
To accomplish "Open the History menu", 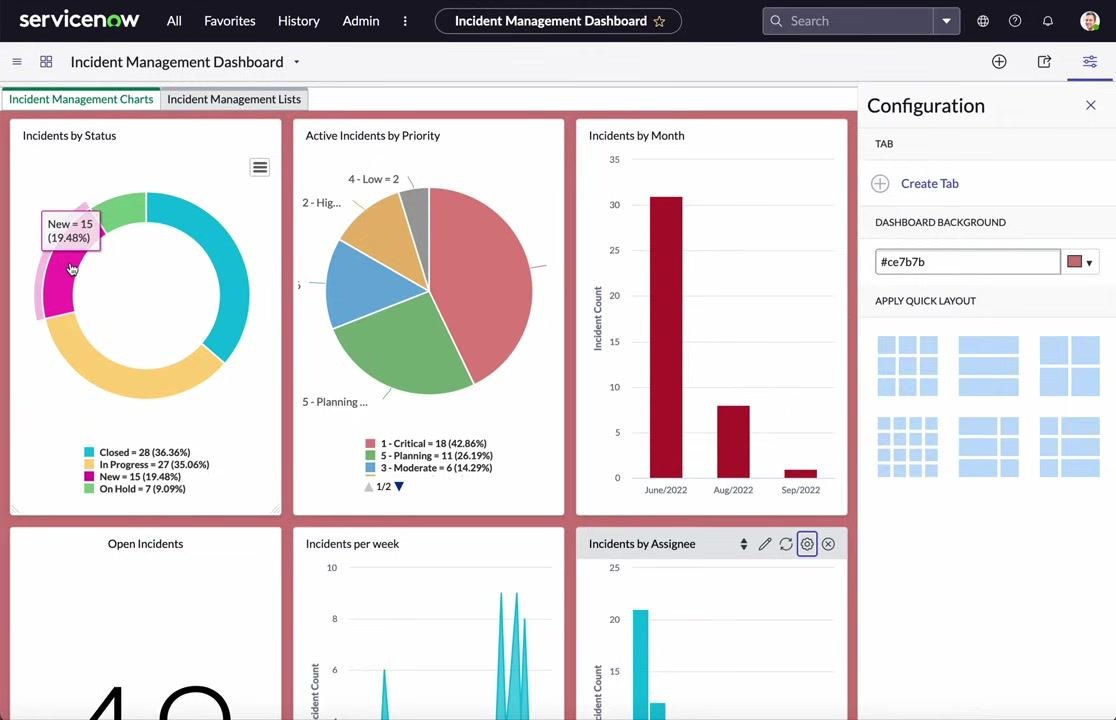I will [298, 21].
